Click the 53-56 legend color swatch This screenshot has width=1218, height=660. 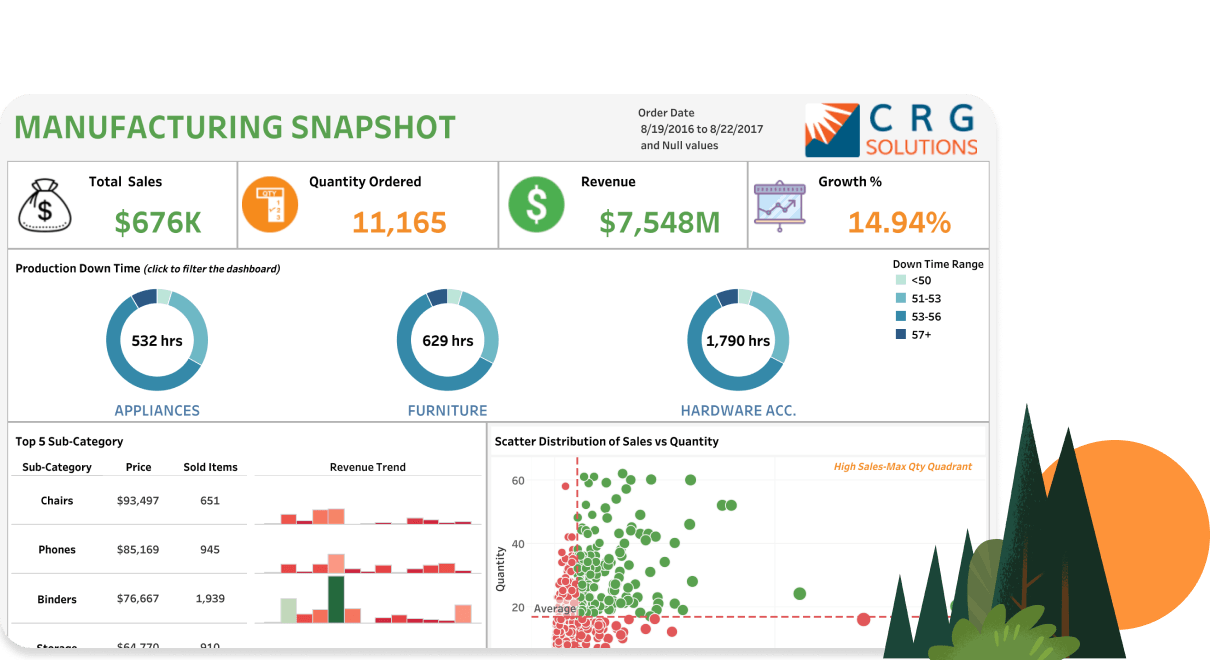900,317
